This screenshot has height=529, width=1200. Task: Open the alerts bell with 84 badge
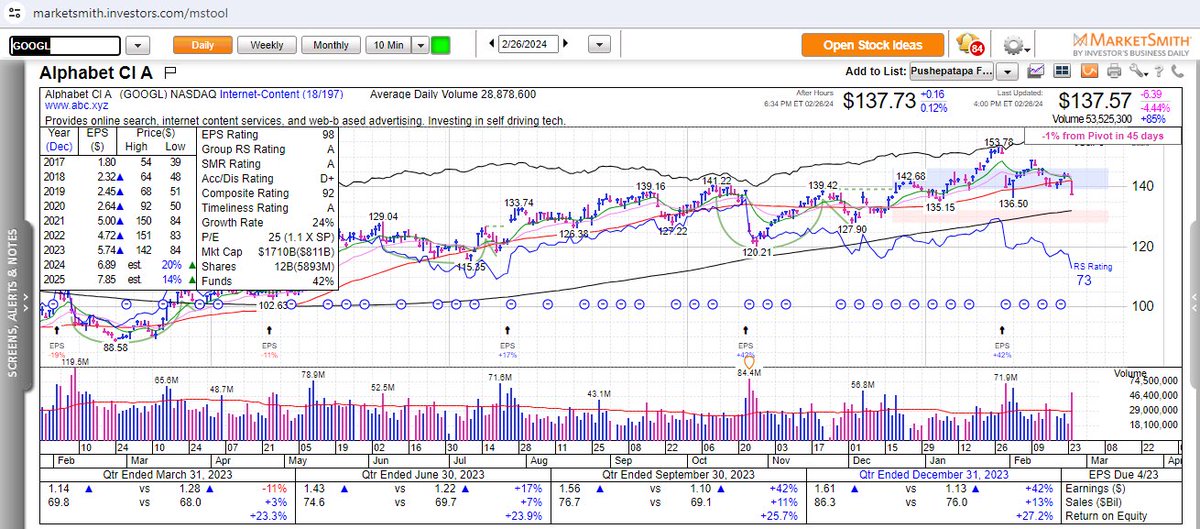(x=972, y=45)
